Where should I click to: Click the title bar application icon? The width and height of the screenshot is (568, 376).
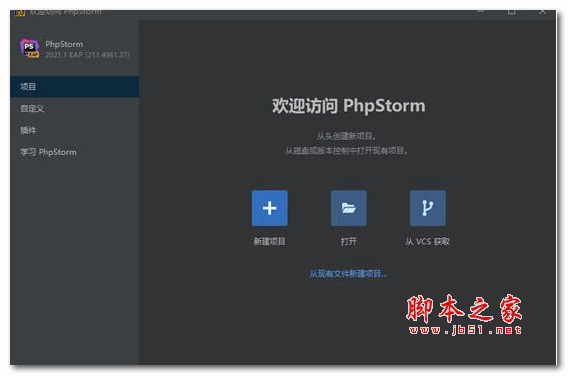coord(20,13)
